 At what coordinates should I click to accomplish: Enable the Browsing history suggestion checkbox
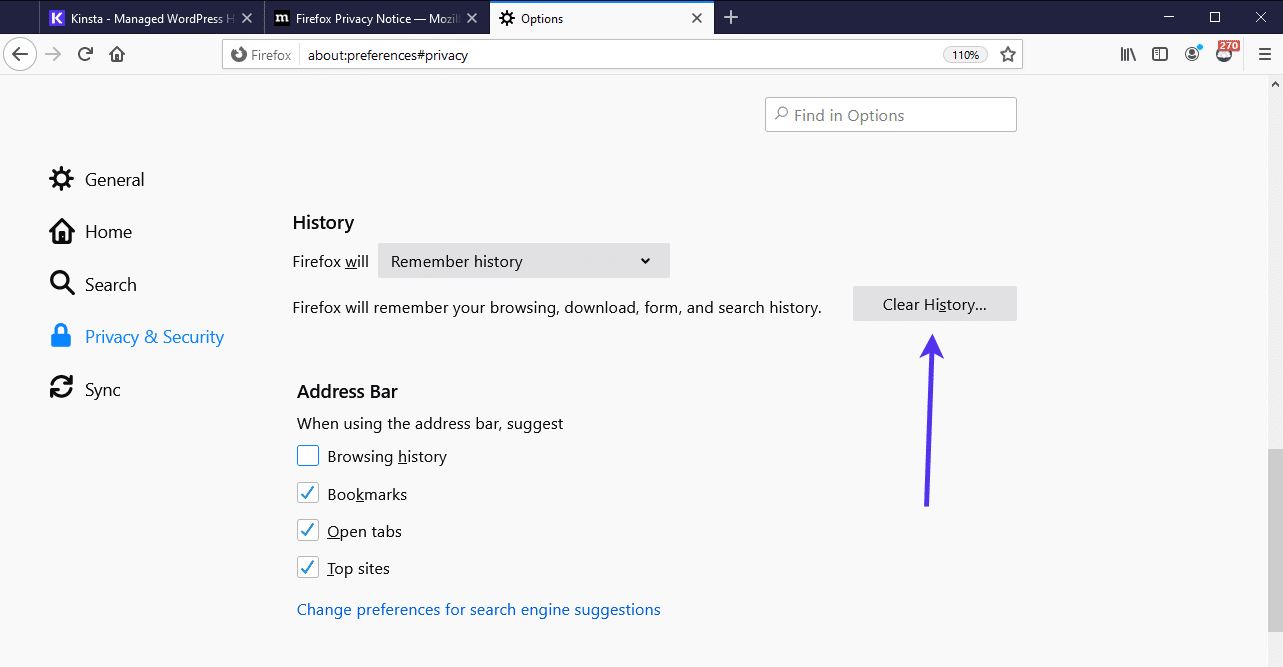308,455
